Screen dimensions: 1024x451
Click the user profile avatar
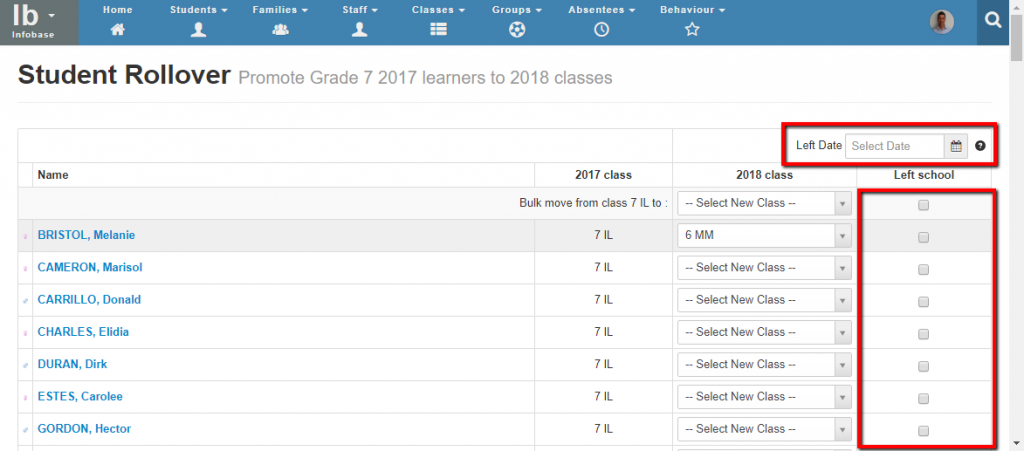(942, 22)
